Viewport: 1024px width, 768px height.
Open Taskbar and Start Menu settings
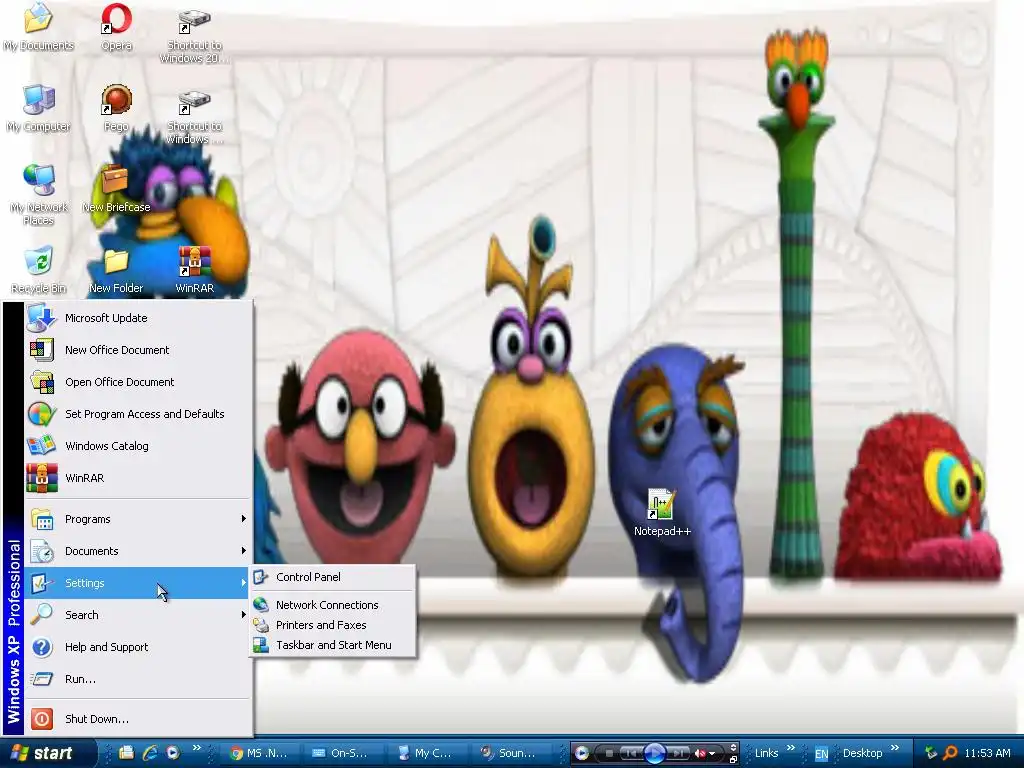point(333,645)
